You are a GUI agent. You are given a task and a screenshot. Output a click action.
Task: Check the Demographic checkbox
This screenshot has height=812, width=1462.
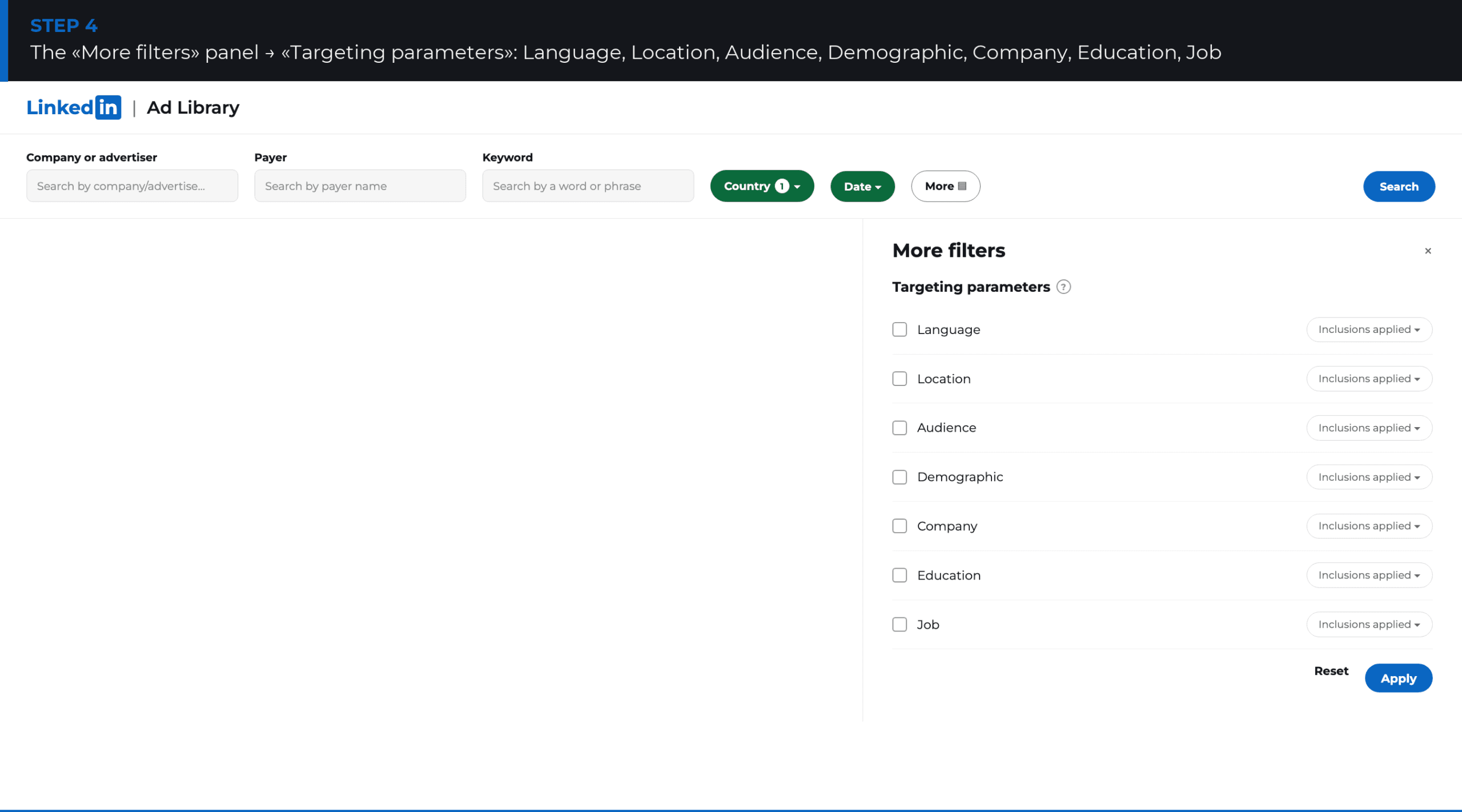899,477
